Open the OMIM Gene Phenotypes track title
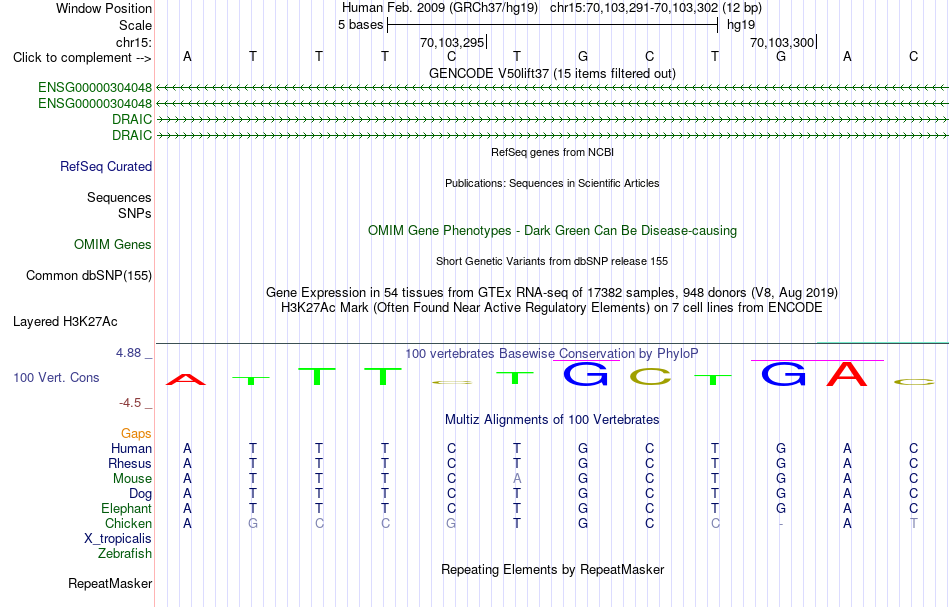Screen dimensions: 950x607 [552, 231]
